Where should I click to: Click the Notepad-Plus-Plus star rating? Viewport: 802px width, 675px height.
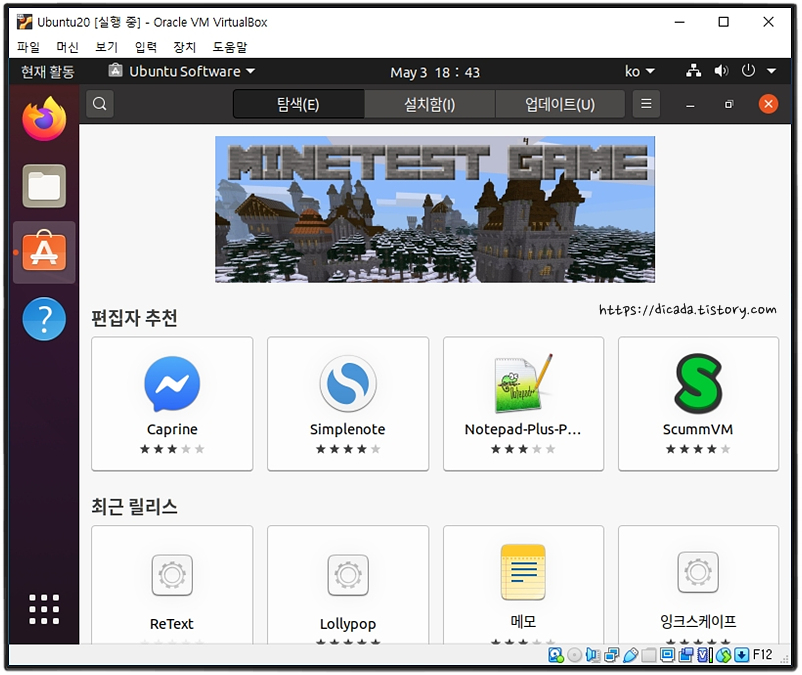(523, 449)
